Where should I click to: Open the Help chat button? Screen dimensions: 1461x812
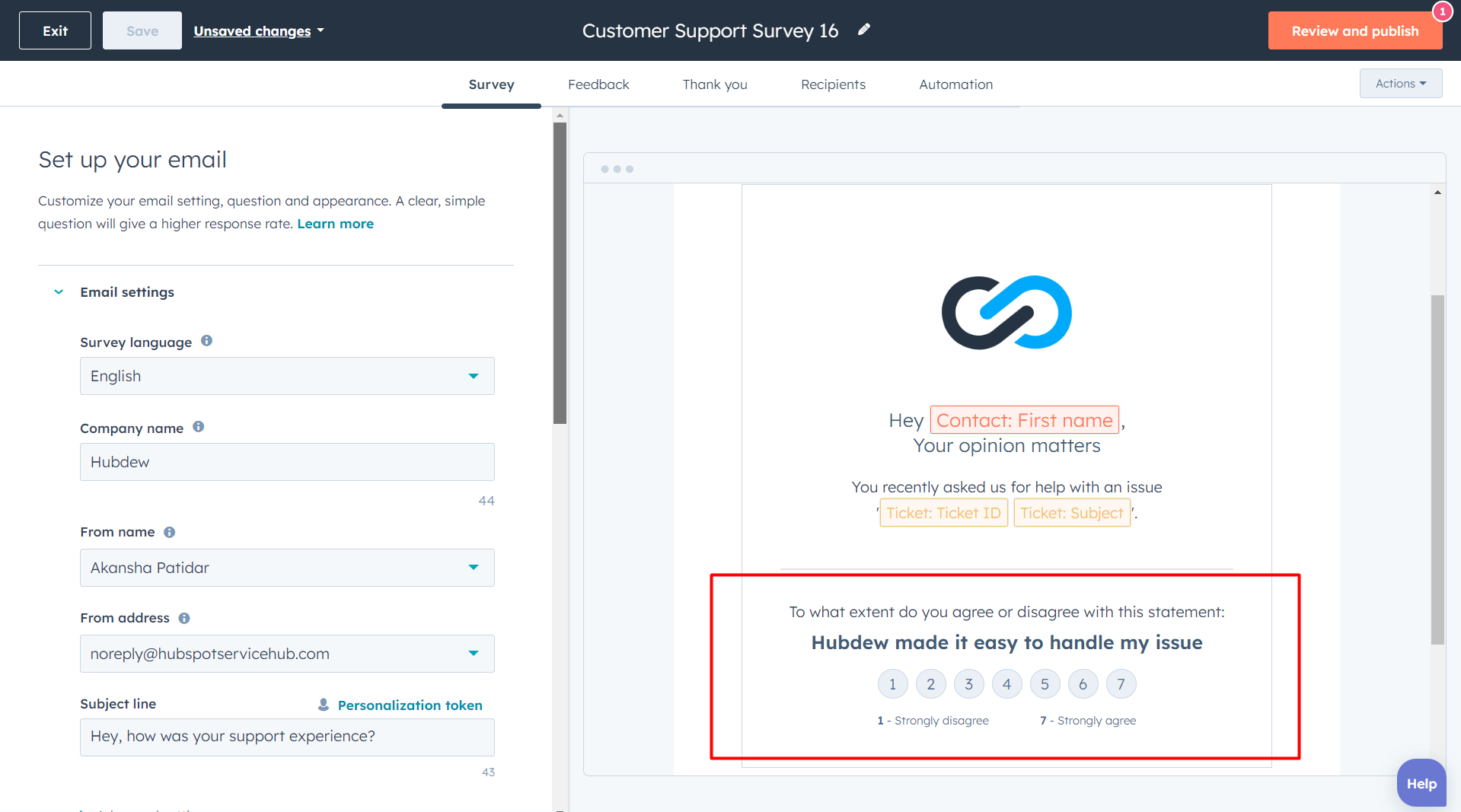click(1421, 783)
